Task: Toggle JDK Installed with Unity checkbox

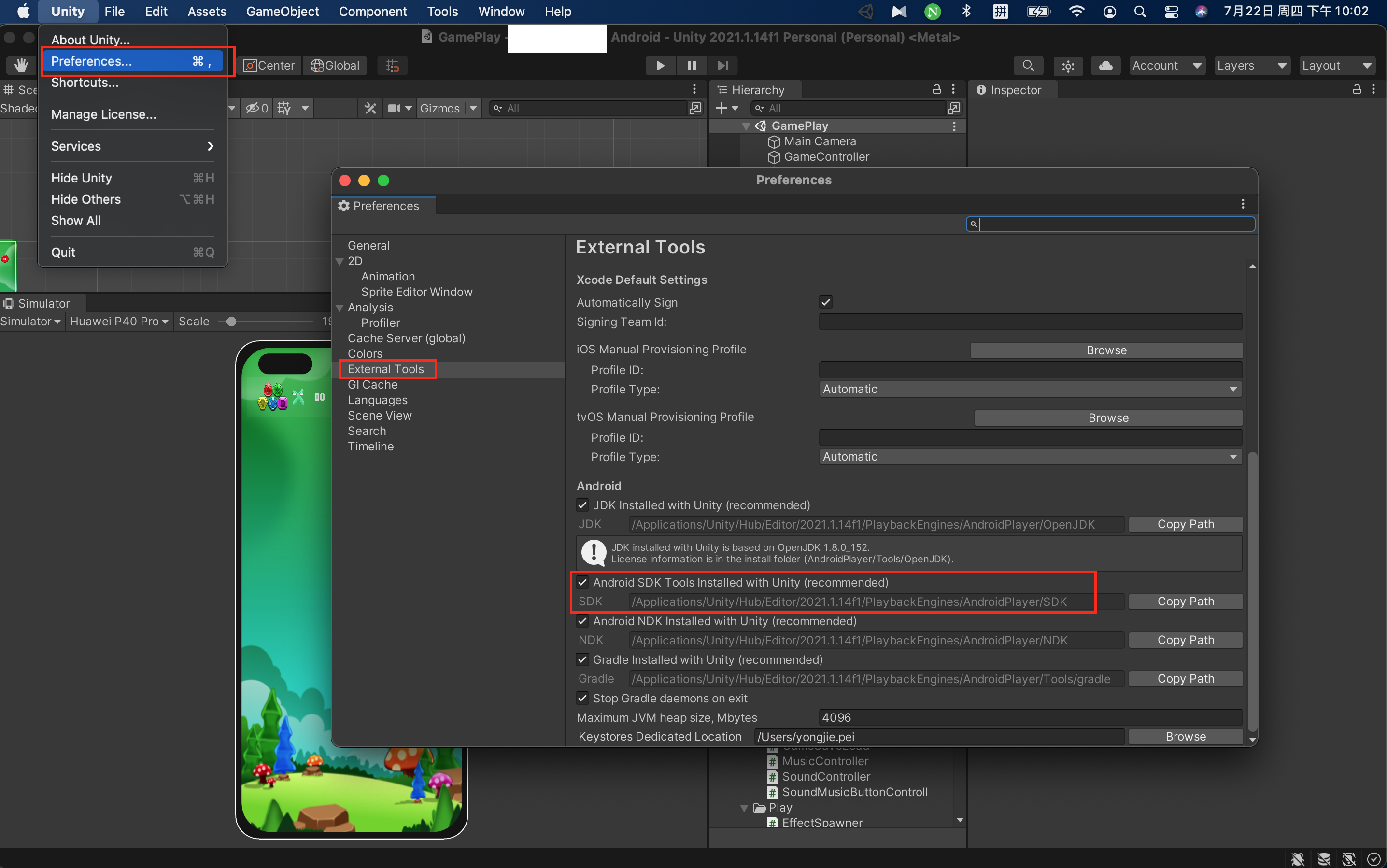Action: [582, 504]
